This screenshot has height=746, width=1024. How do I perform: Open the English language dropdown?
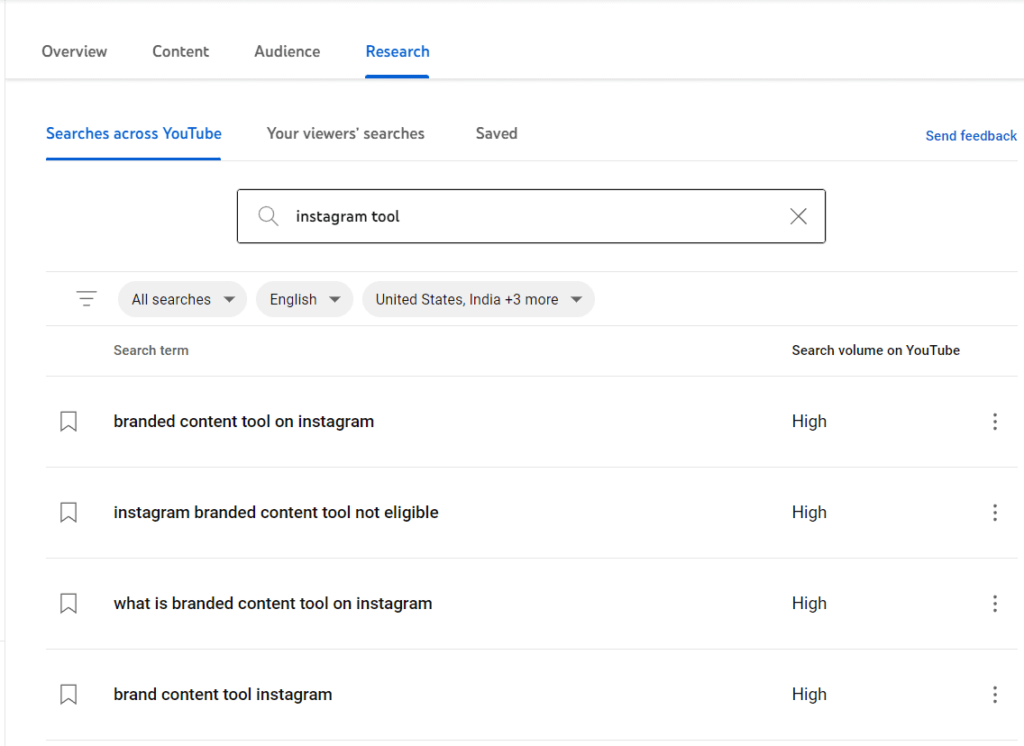[x=304, y=299]
